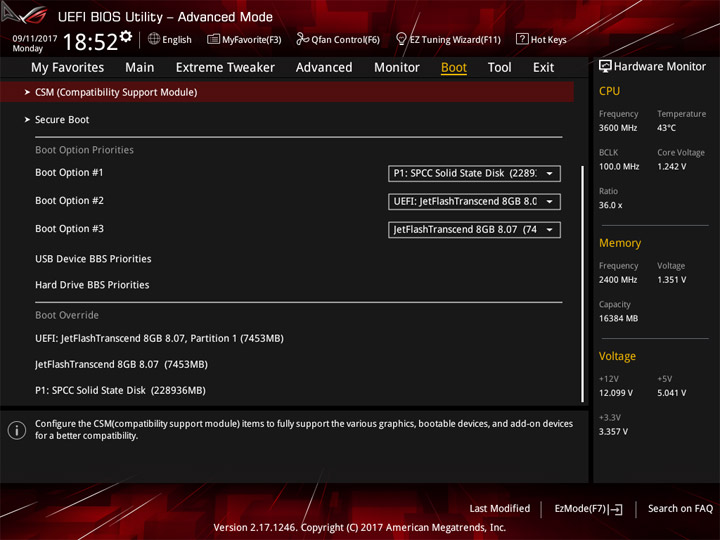Click the Hardware Monitor screen icon
The height and width of the screenshot is (540, 720).
click(605, 67)
